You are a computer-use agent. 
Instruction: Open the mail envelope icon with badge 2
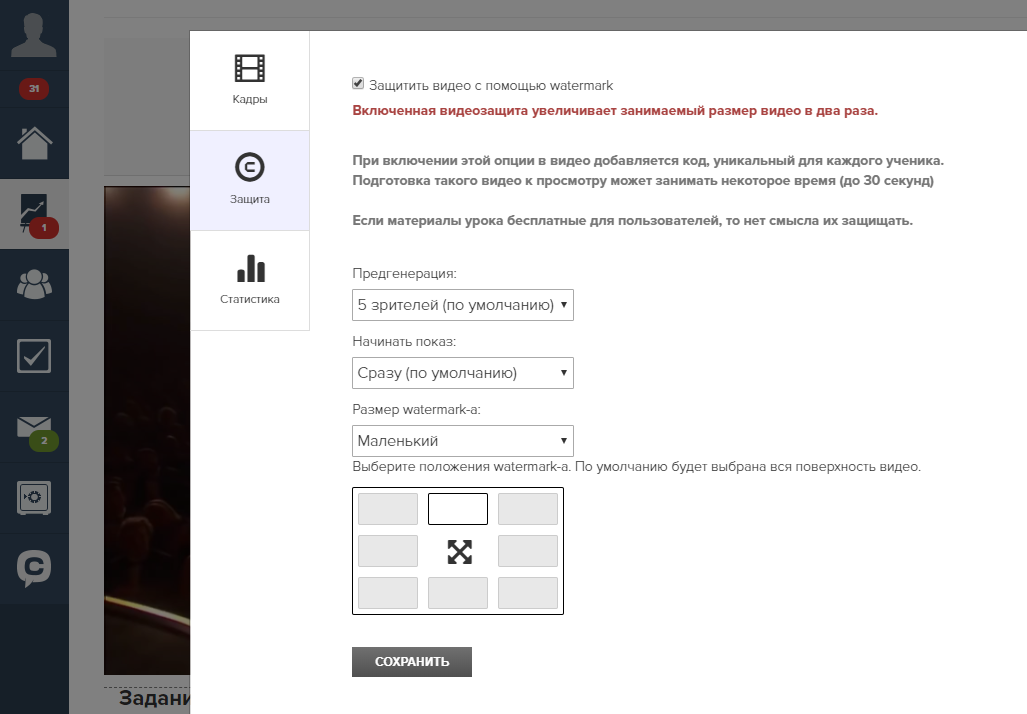click(x=34, y=427)
